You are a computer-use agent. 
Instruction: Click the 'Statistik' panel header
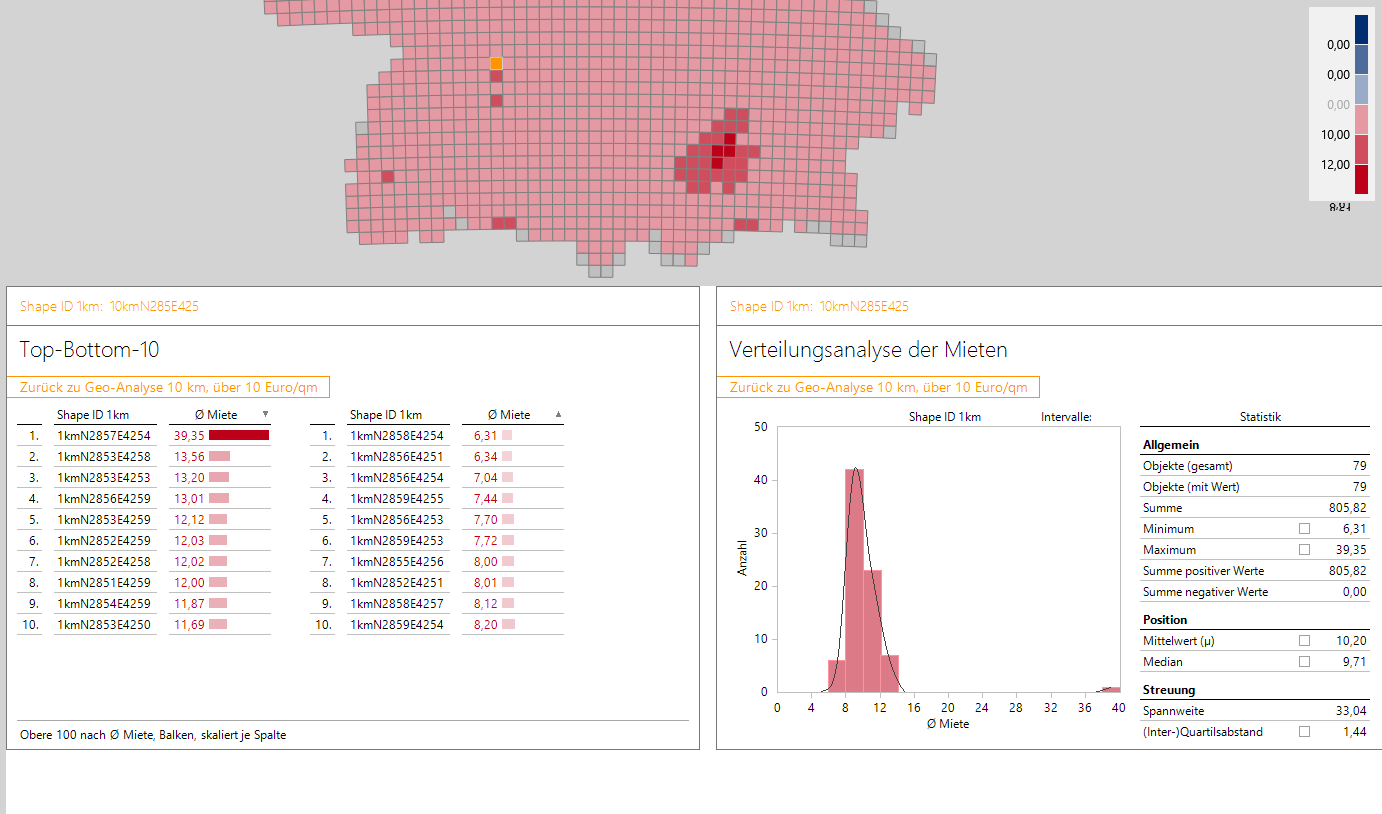pyautogui.click(x=1259, y=417)
